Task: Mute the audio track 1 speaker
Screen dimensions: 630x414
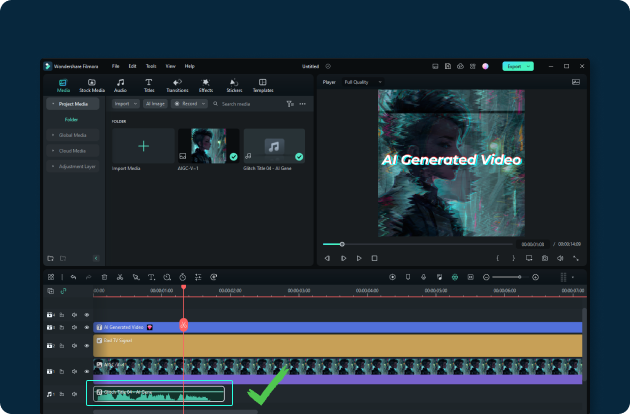Action: [74, 394]
